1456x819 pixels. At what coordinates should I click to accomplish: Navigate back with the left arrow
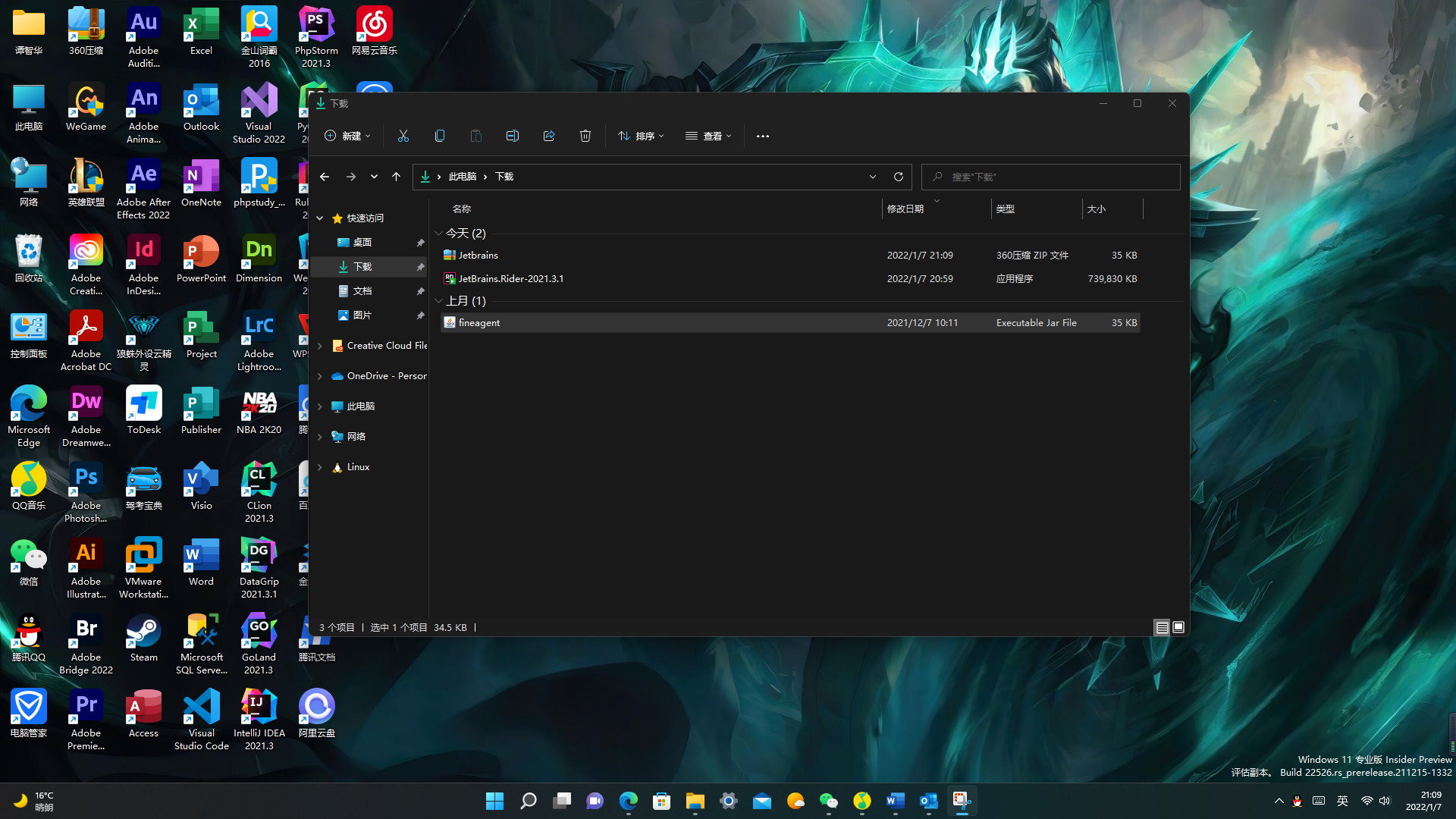(x=325, y=177)
